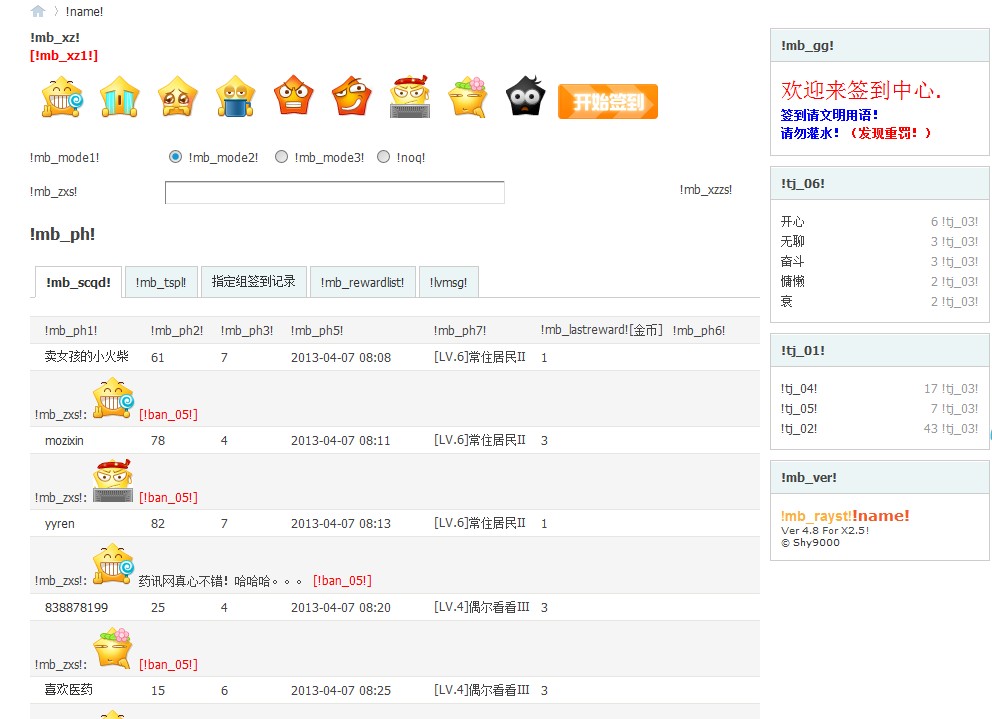Click headband star emoticon under mozixin
The image size is (992, 719).
pos(113,481)
